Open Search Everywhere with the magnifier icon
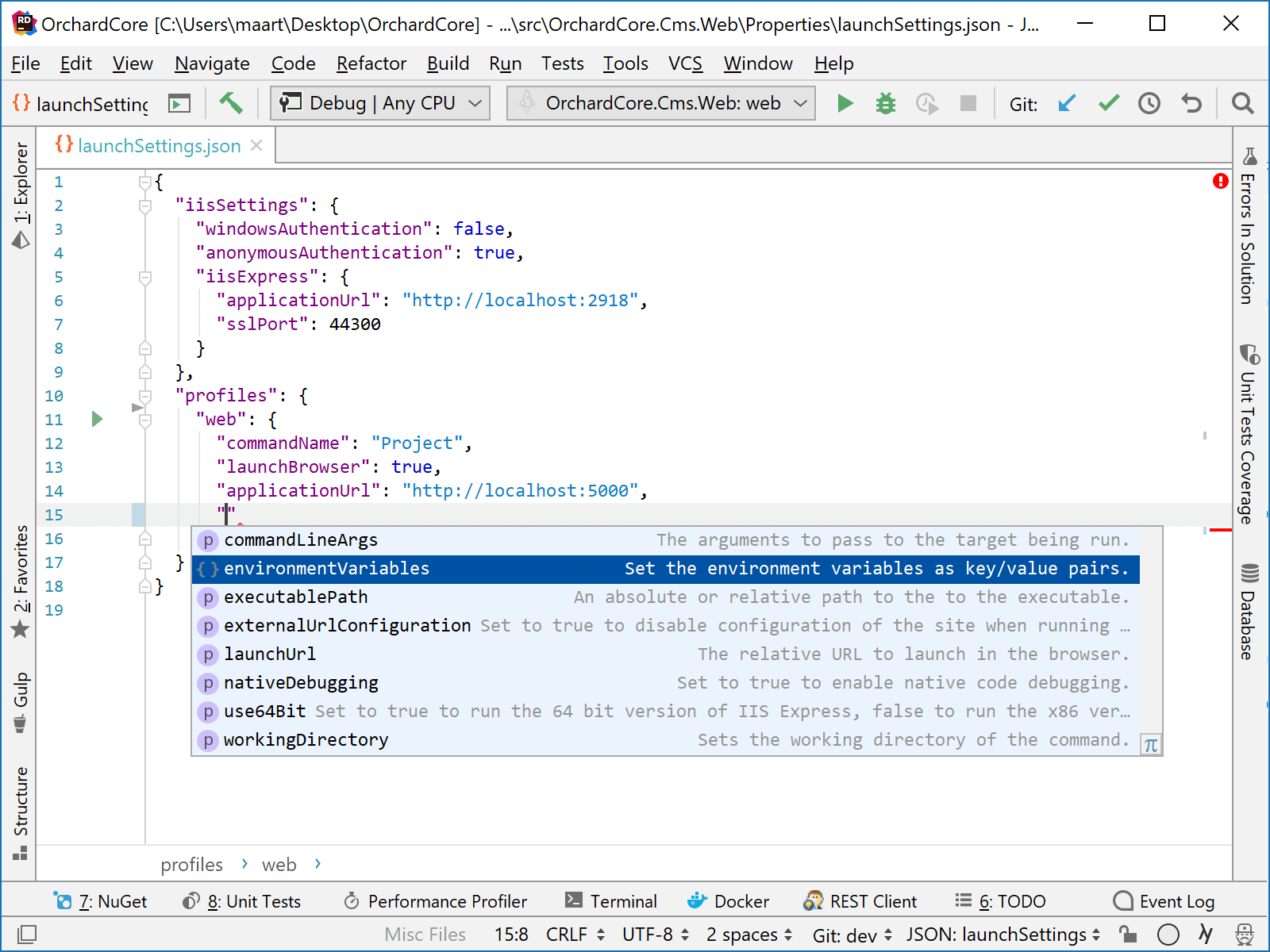The image size is (1270, 952). click(1242, 103)
